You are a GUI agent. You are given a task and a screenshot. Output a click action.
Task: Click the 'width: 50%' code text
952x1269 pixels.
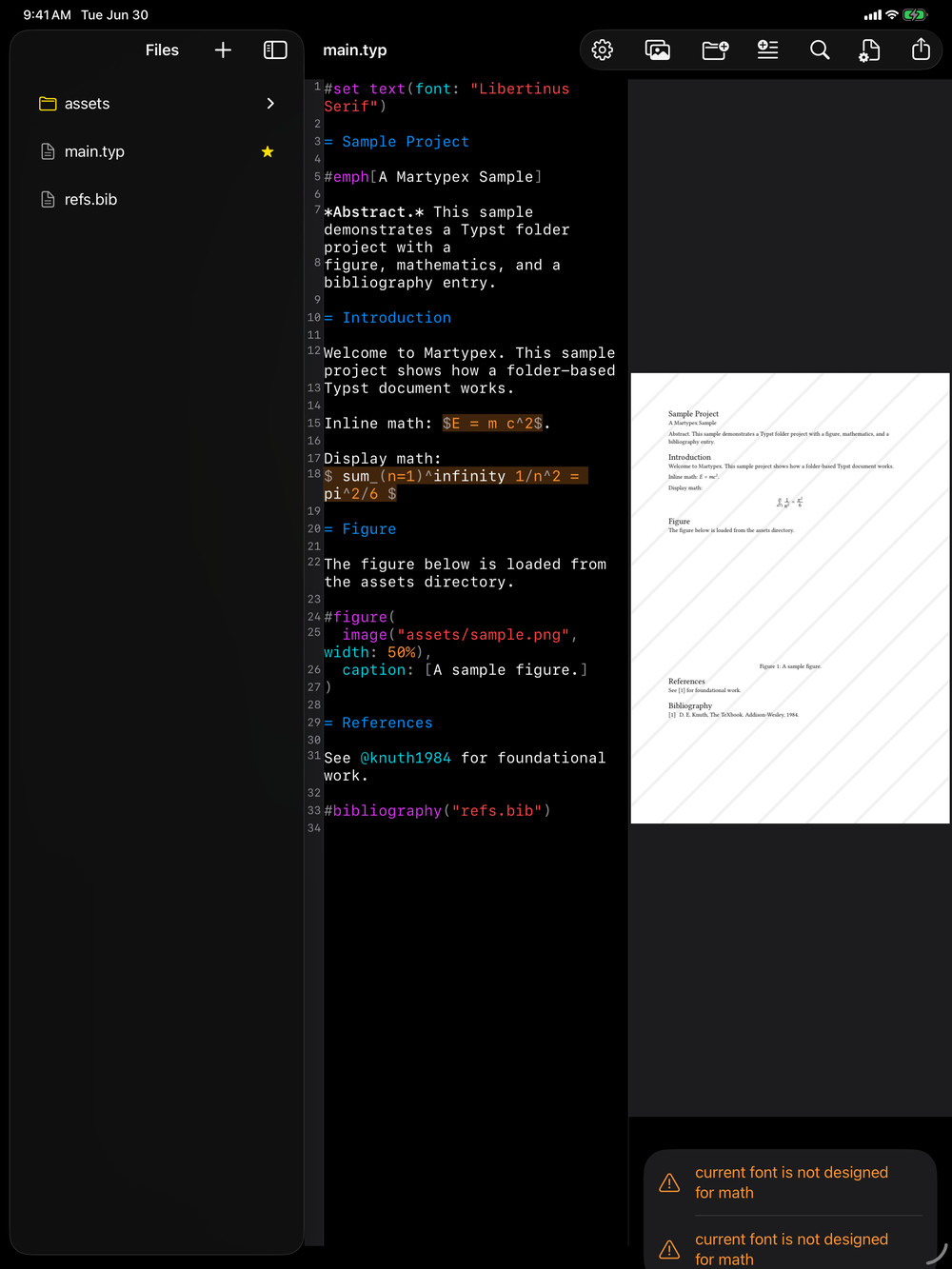pyautogui.click(x=369, y=652)
